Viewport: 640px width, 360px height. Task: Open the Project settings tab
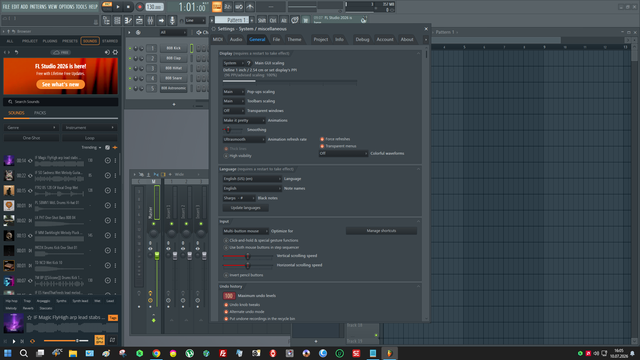coord(320,40)
